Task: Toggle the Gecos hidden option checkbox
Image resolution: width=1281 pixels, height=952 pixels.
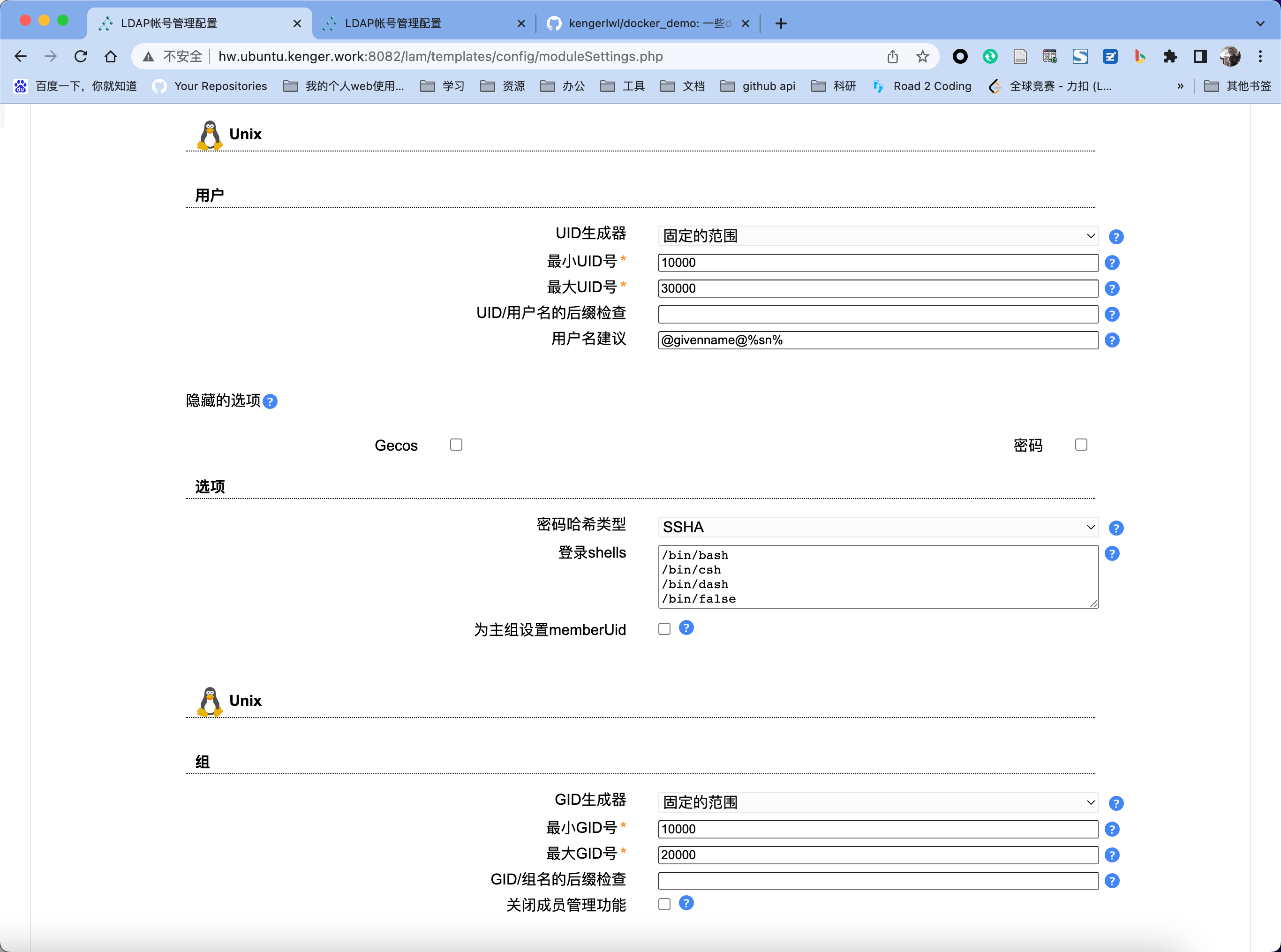Action: [x=456, y=445]
